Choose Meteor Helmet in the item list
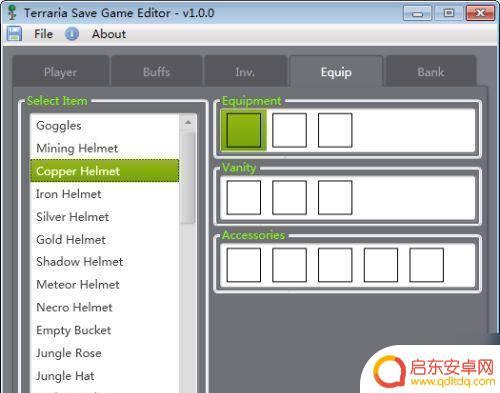Screen dimensions: 500x393 [x=104, y=285]
